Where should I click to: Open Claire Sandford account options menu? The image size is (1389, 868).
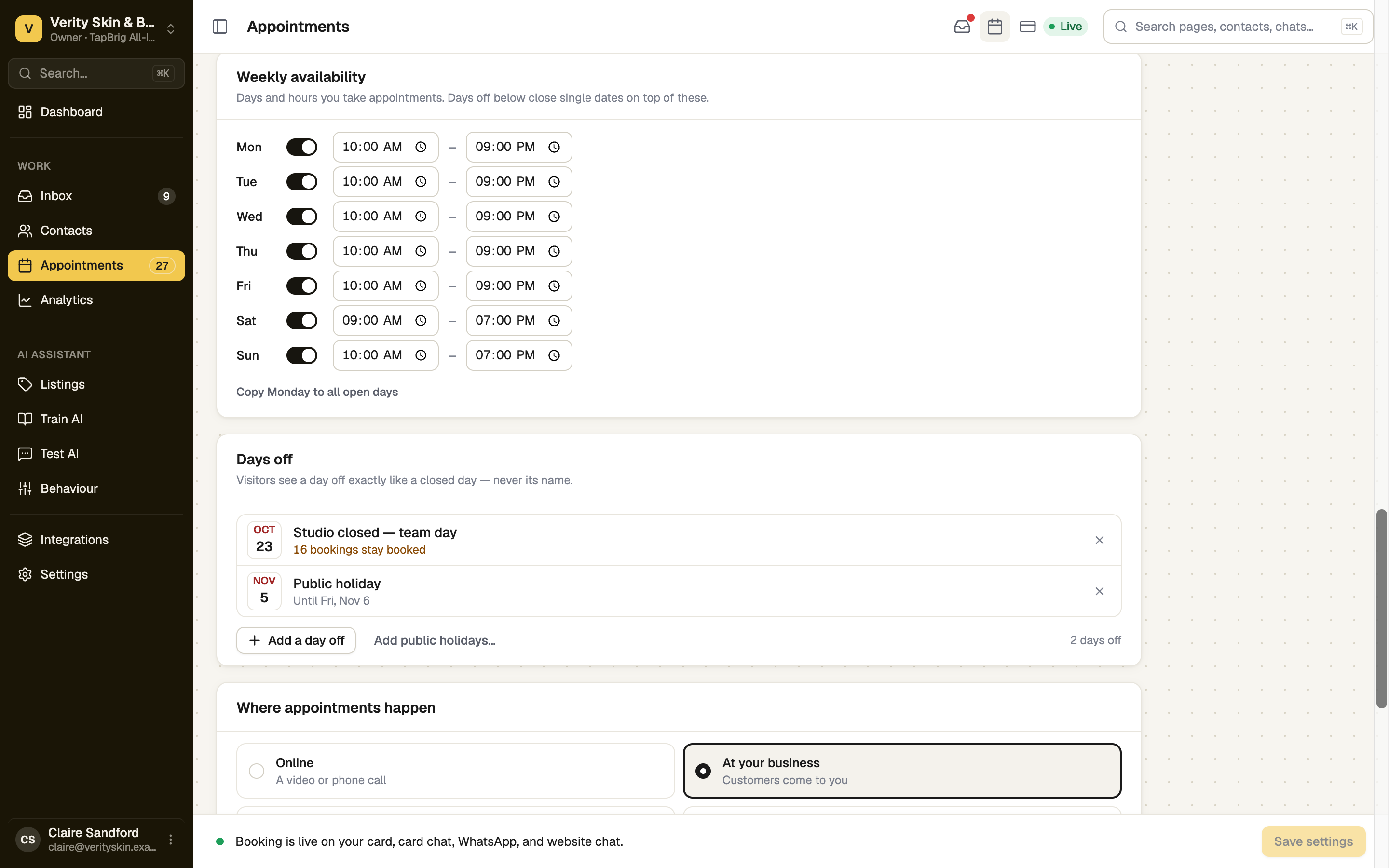pyautogui.click(x=170, y=839)
